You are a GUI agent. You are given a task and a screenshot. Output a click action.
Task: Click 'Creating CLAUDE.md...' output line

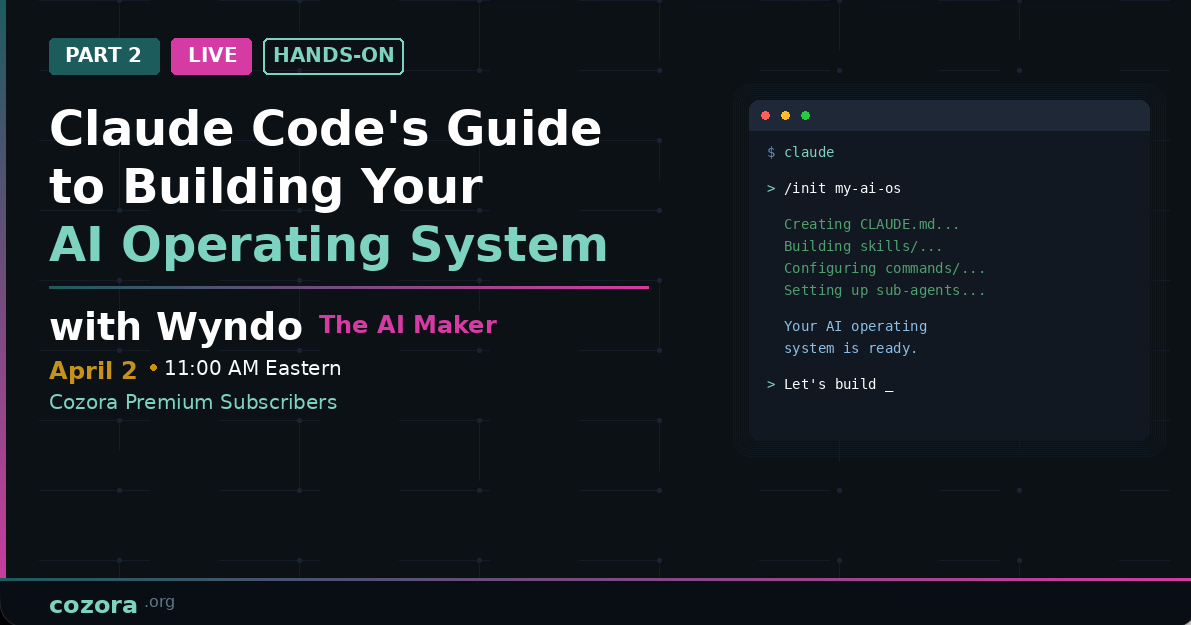click(x=872, y=224)
